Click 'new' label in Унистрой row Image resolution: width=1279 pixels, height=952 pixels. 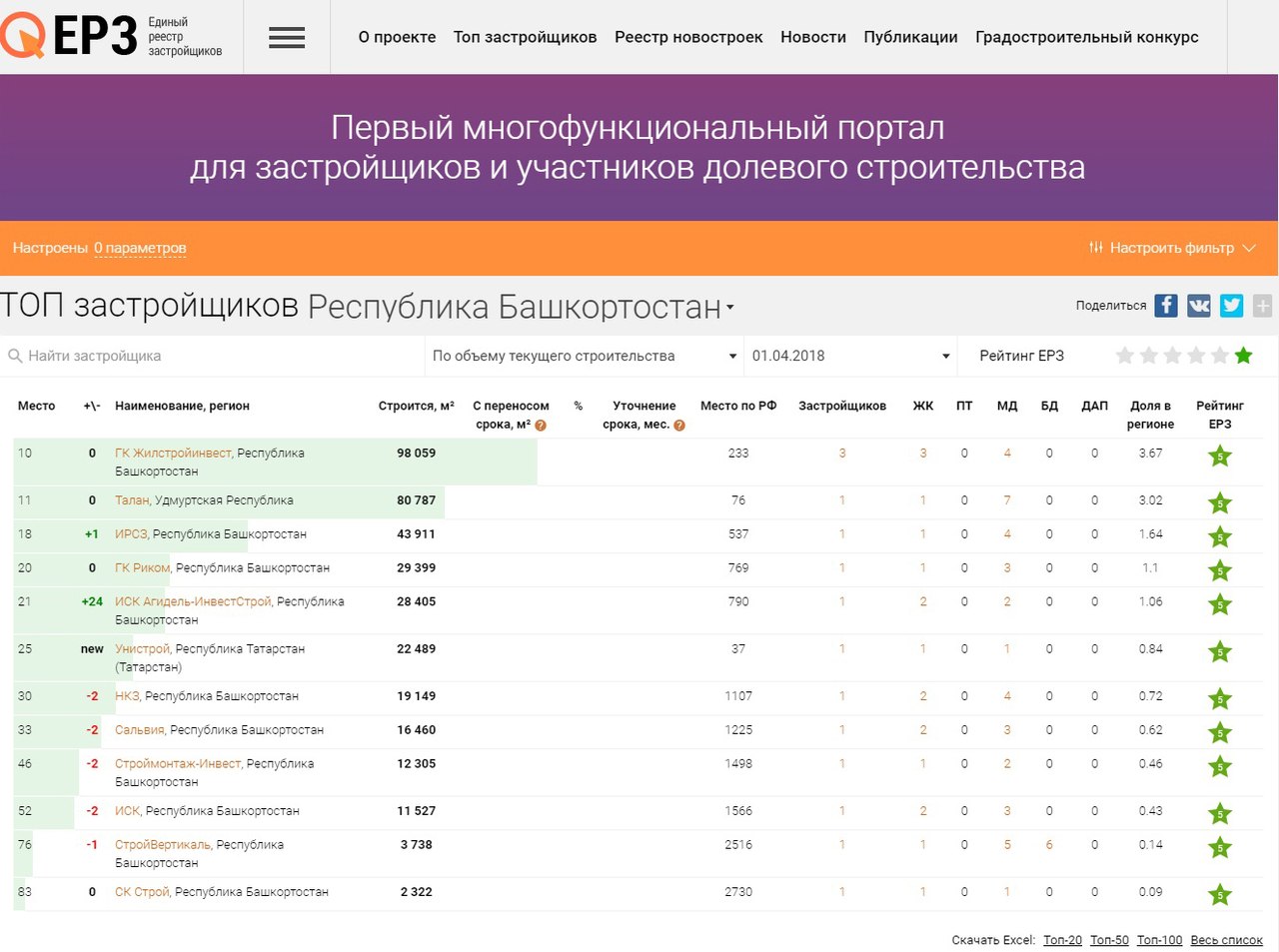click(x=92, y=649)
